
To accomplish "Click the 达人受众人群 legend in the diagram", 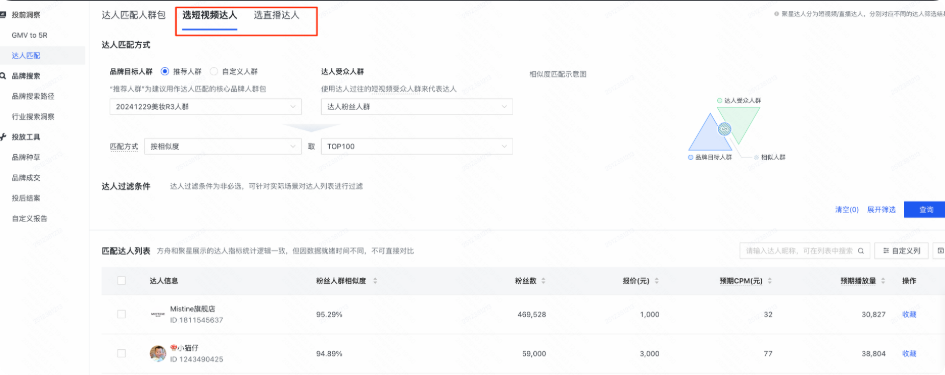I will coord(738,100).
